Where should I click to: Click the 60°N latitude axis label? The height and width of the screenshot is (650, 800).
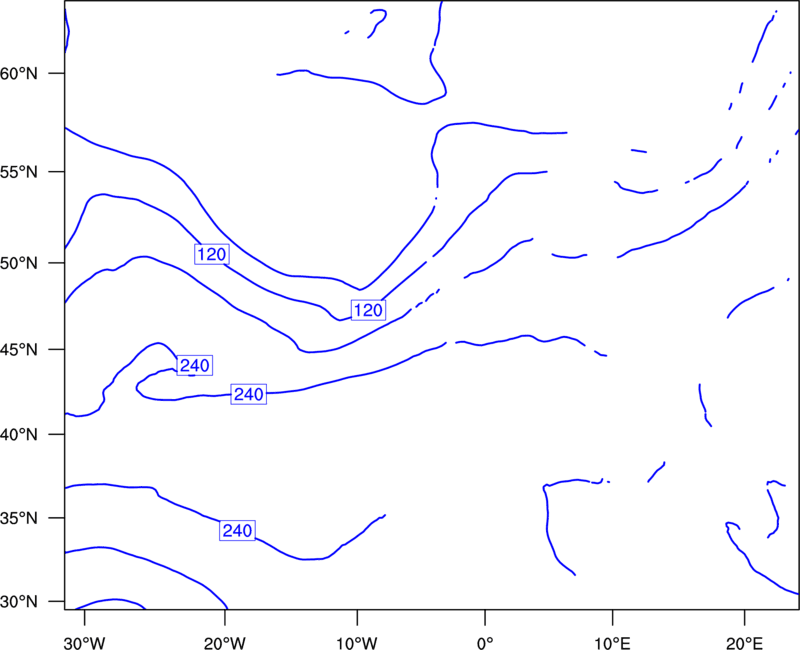click(19, 74)
